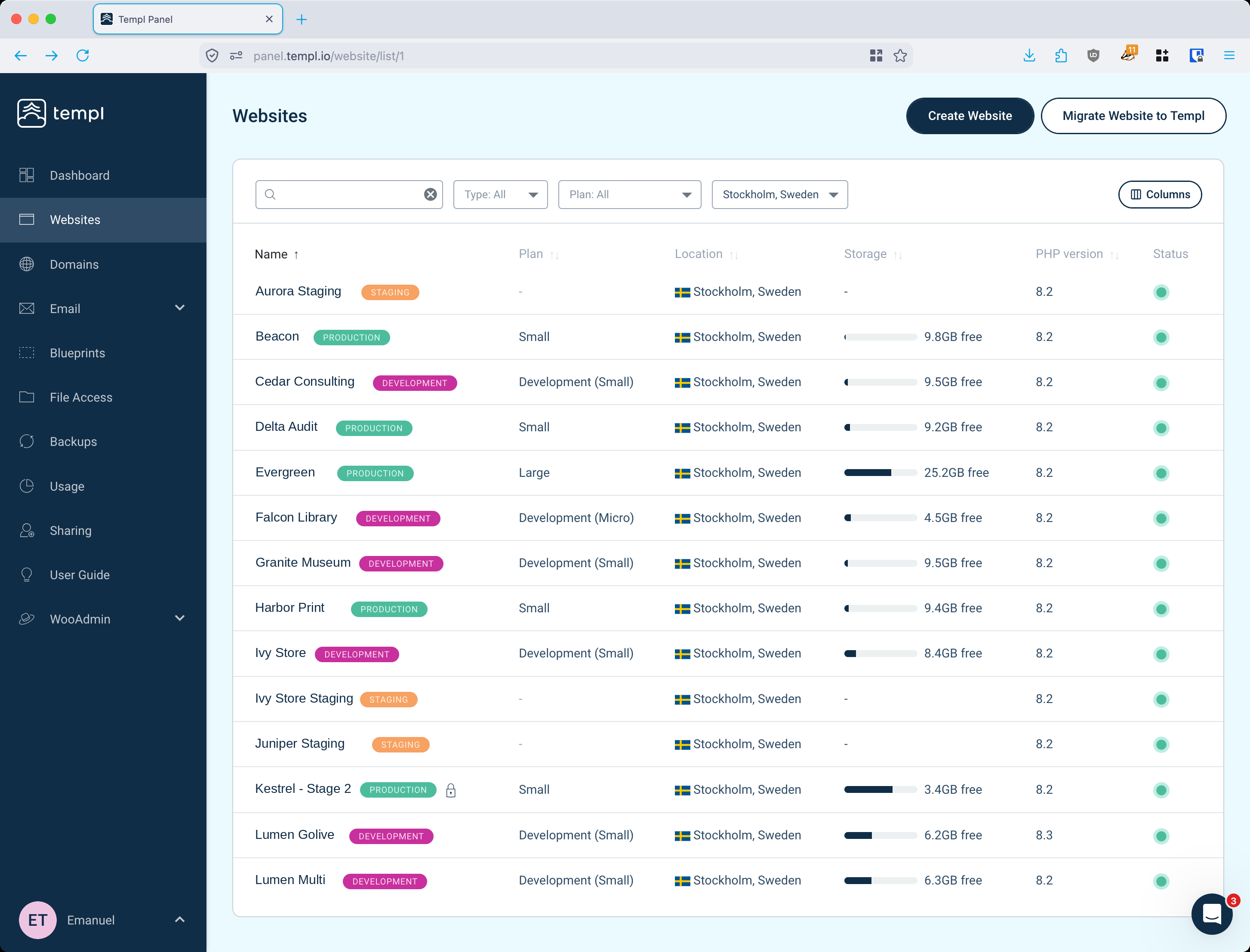Expand the WooAdmin submenu chevron
The width and height of the screenshot is (1250, 952).
pos(180,618)
